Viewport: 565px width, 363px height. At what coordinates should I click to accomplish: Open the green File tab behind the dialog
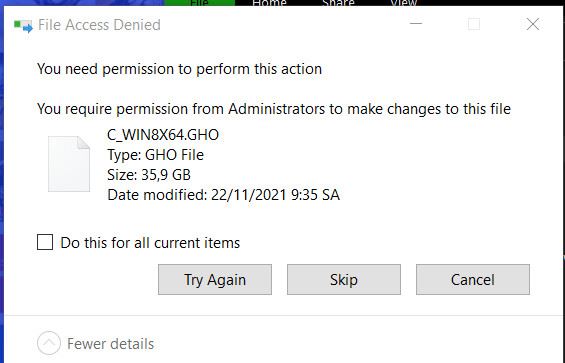tap(199, 3)
